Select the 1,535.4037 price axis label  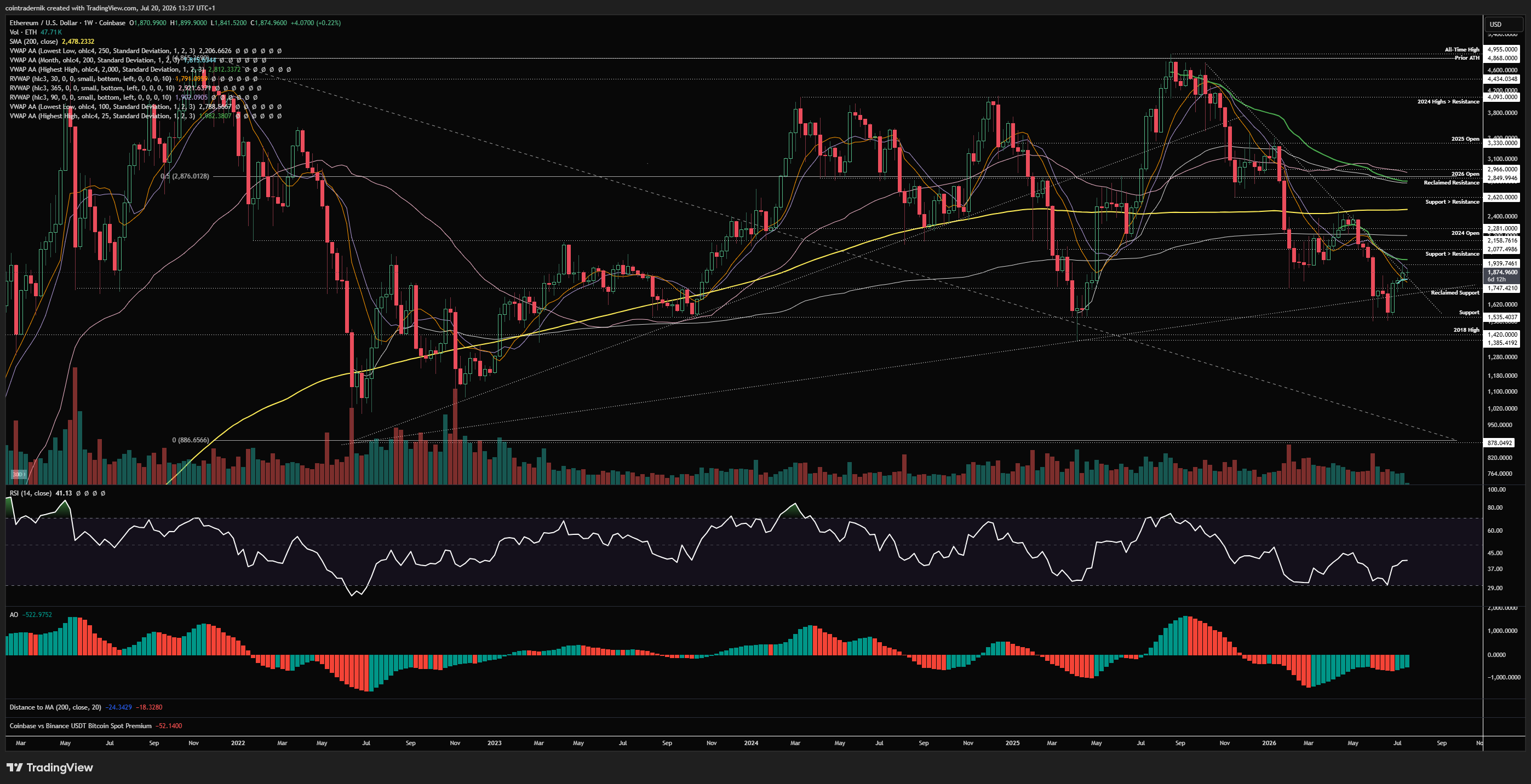click(1502, 317)
